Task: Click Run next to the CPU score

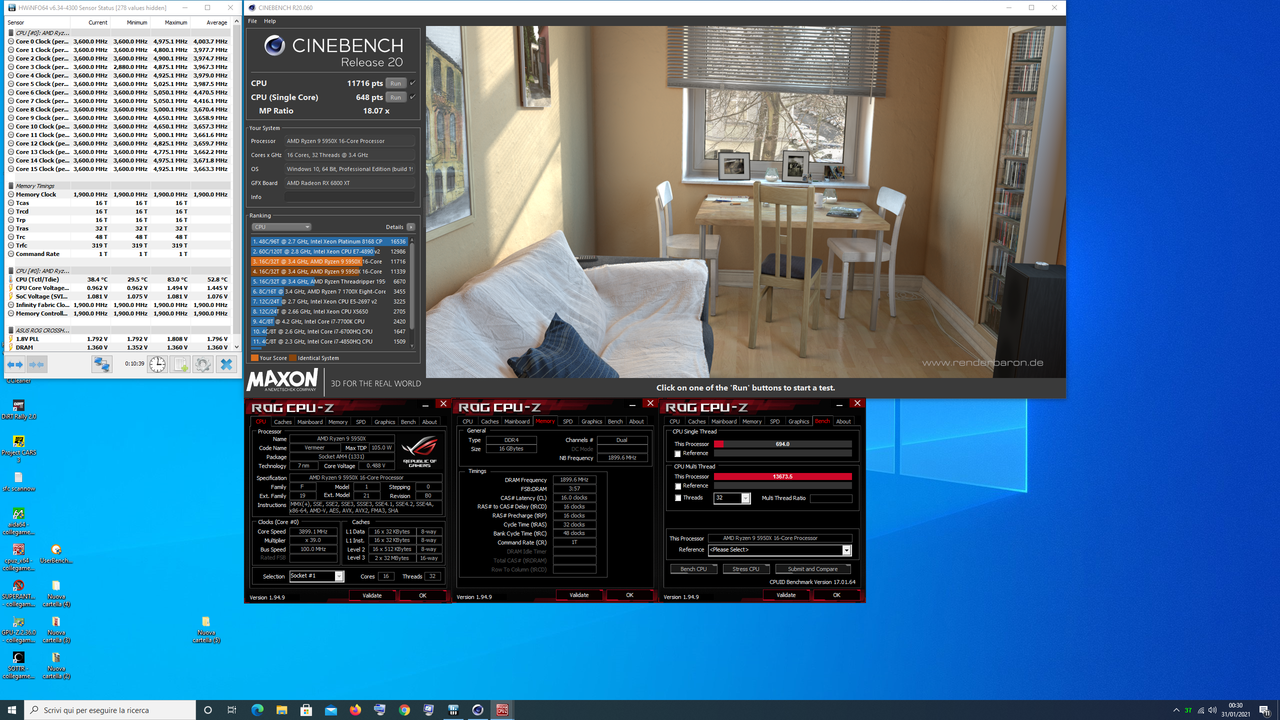Action: coord(394,84)
